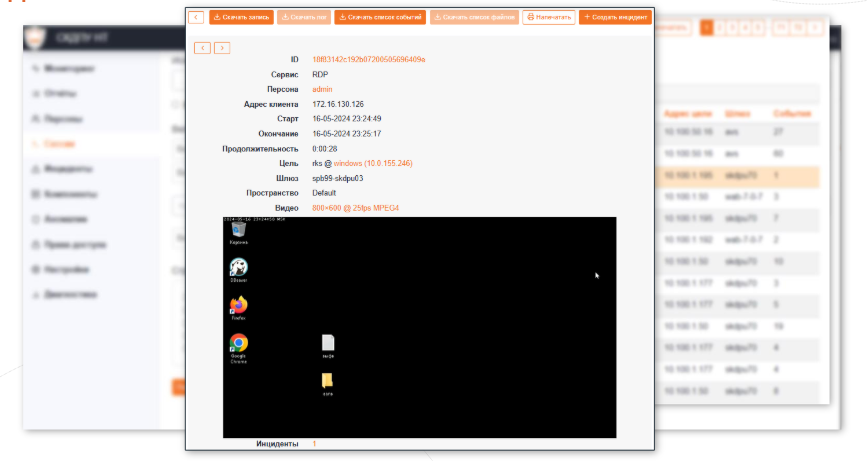Open the admin persona link
This screenshot has width=867, height=461.
click(x=322, y=89)
